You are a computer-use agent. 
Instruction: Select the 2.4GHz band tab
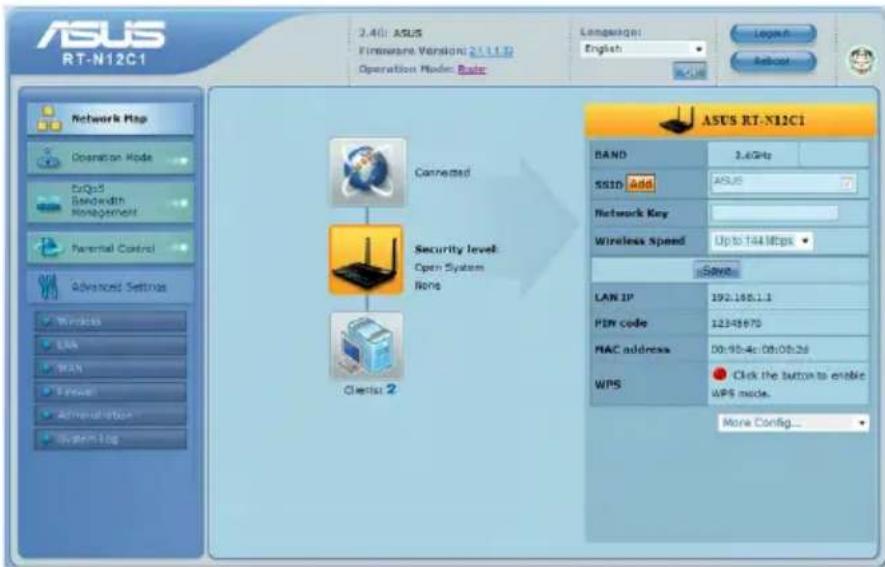tap(753, 155)
